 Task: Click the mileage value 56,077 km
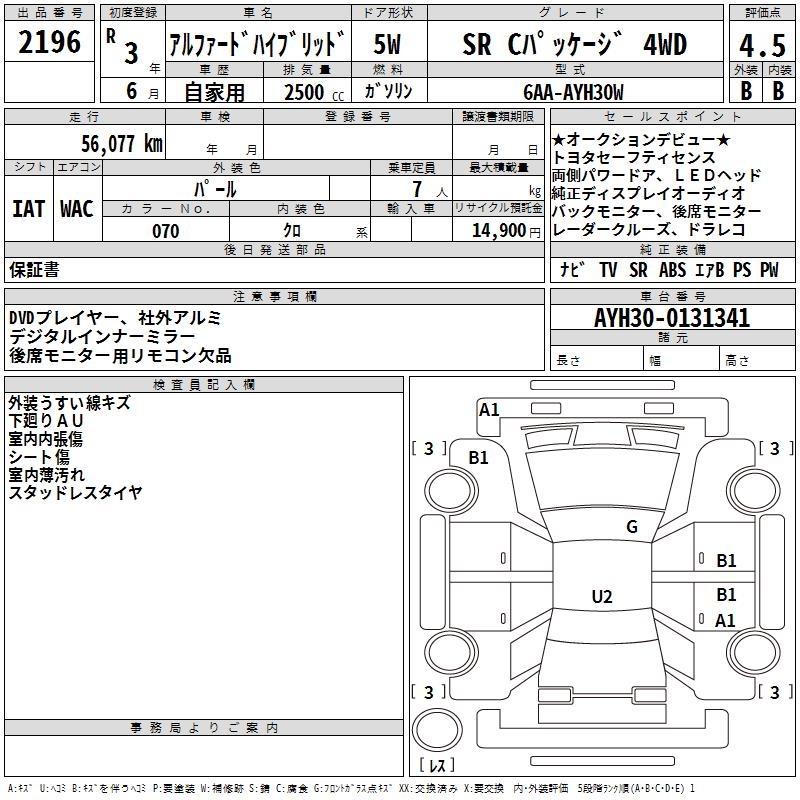coord(108,144)
